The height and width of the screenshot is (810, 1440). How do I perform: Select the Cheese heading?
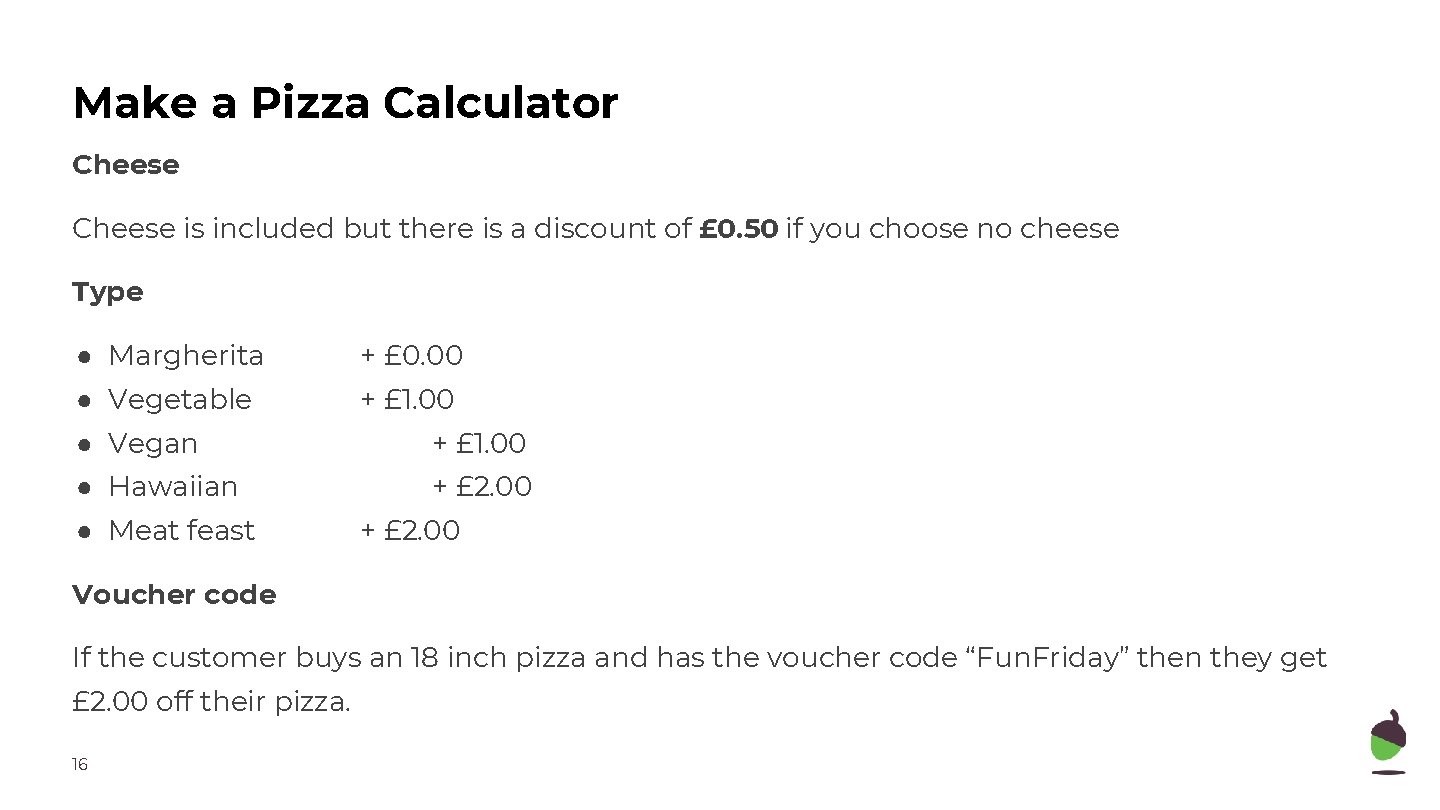click(126, 165)
